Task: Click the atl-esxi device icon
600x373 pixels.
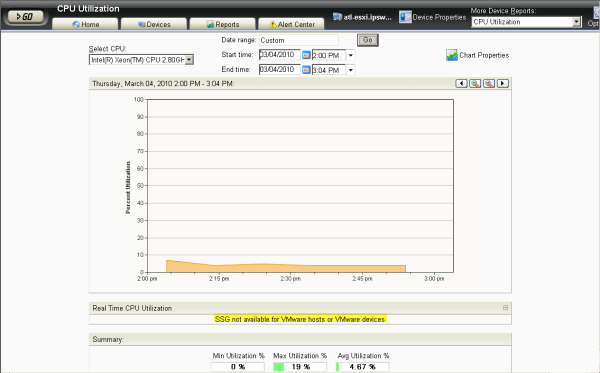Action: (x=337, y=17)
